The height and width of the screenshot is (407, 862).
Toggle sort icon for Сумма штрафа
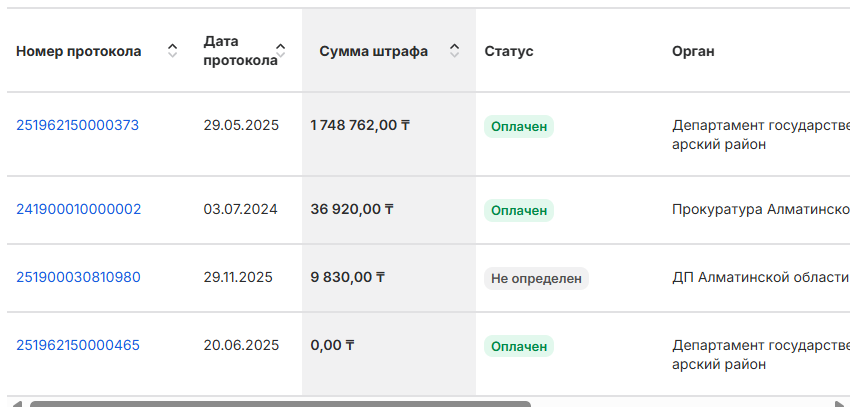(x=455, y=51)
